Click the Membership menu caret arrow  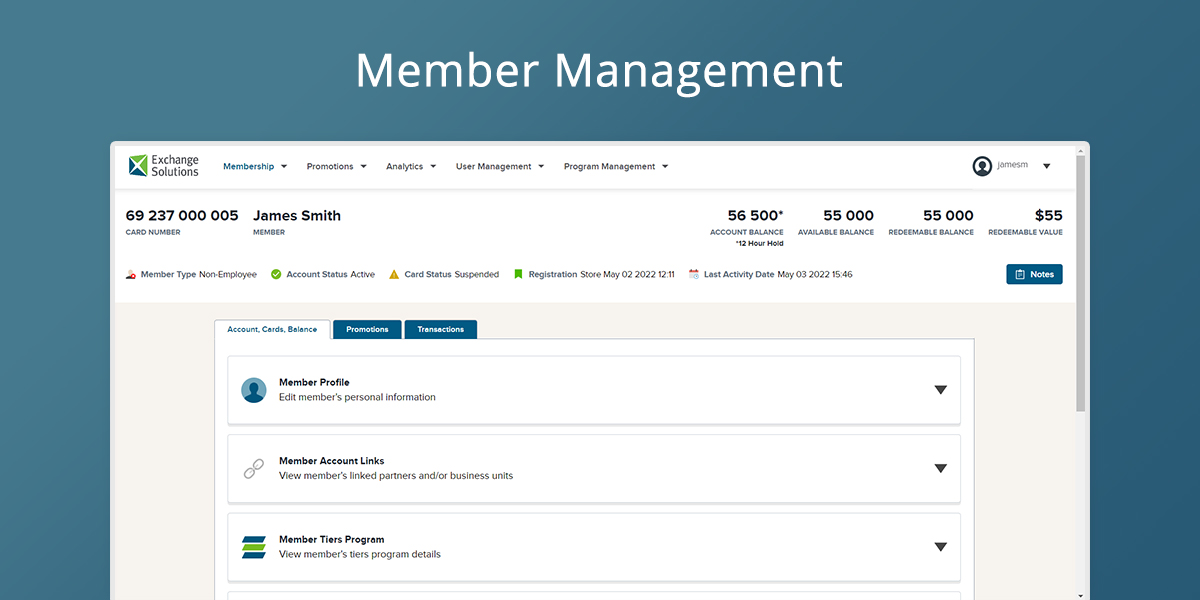(284, 167)
